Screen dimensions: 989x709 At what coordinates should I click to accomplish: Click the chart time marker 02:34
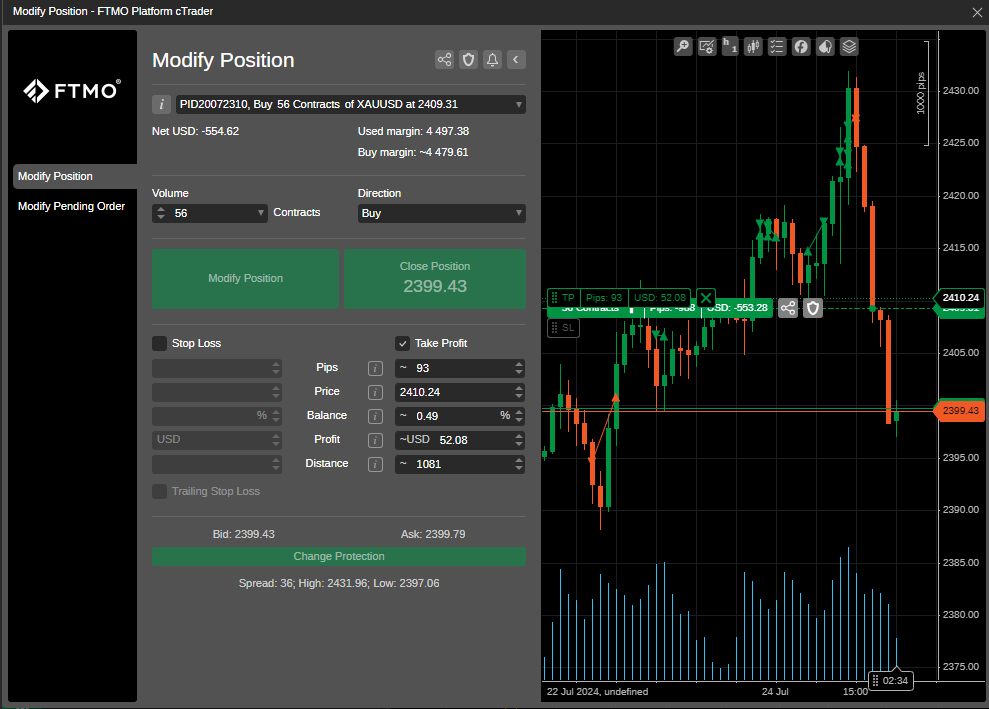pos(891,681)
